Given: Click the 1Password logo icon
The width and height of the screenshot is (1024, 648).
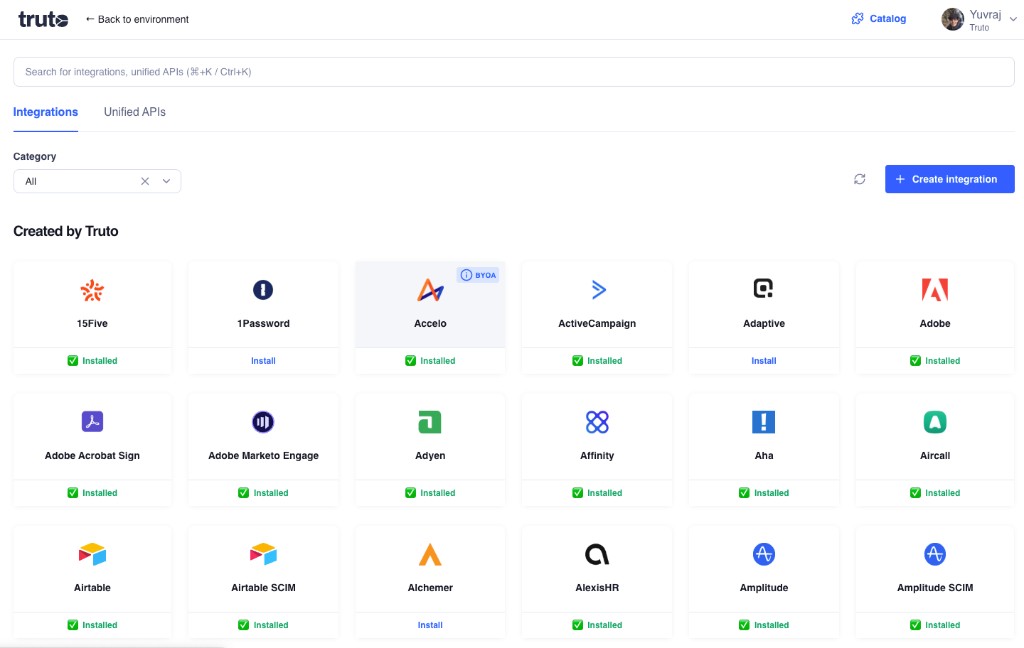Looking at the screenshot, I should [263, 289].
